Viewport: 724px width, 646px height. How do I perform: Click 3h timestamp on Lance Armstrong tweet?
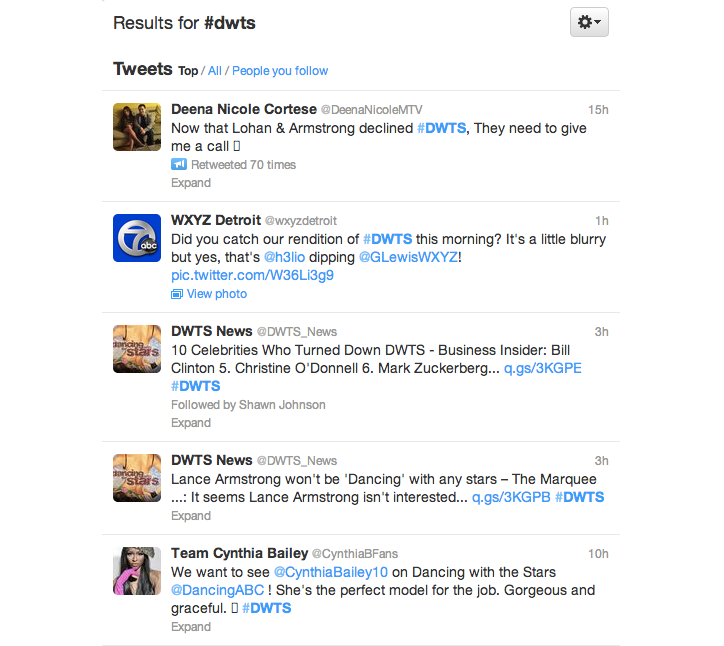tap(601, 461)
